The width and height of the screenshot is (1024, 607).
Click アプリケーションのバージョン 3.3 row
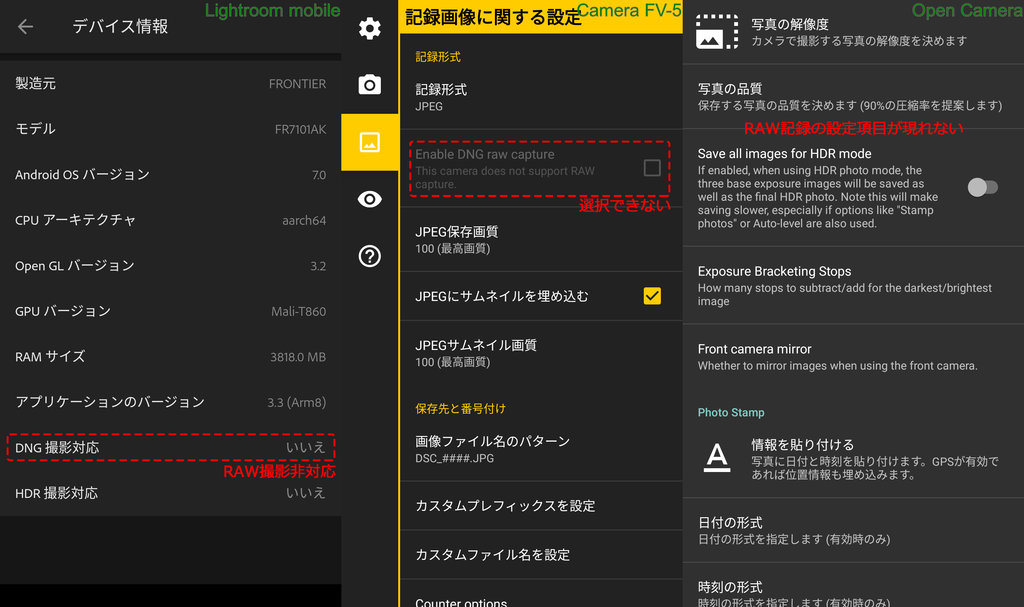pos(170,402)
